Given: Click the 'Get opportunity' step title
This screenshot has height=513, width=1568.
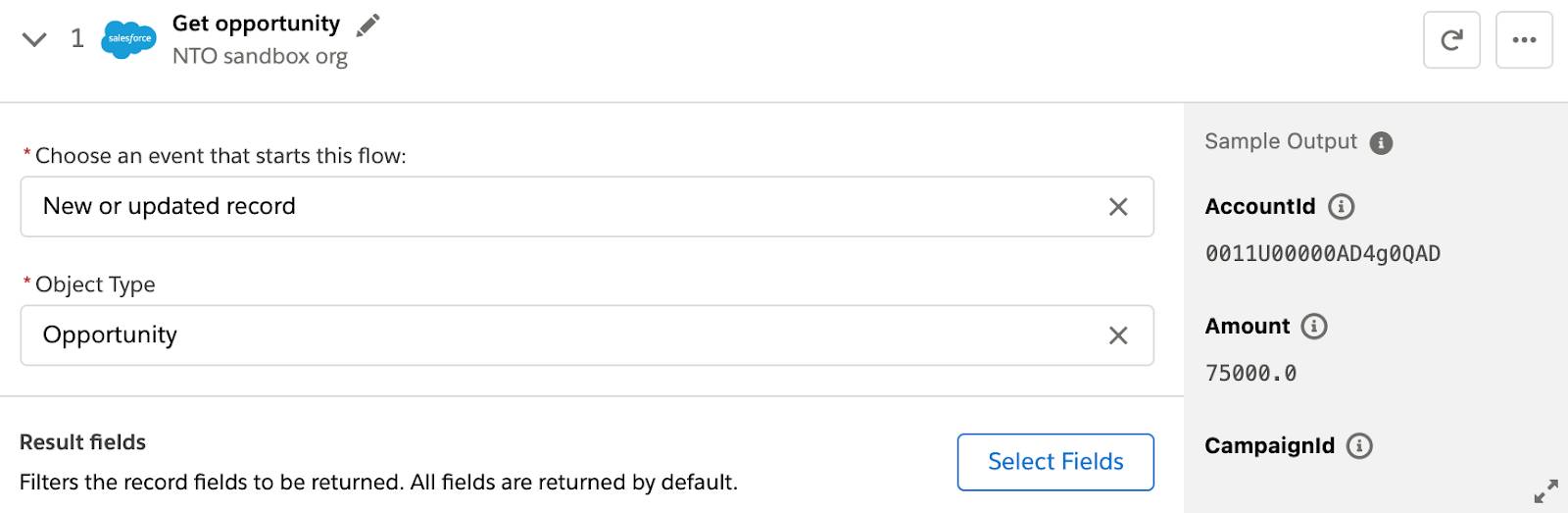Looking at the screenshot, I should coord(256,24).
